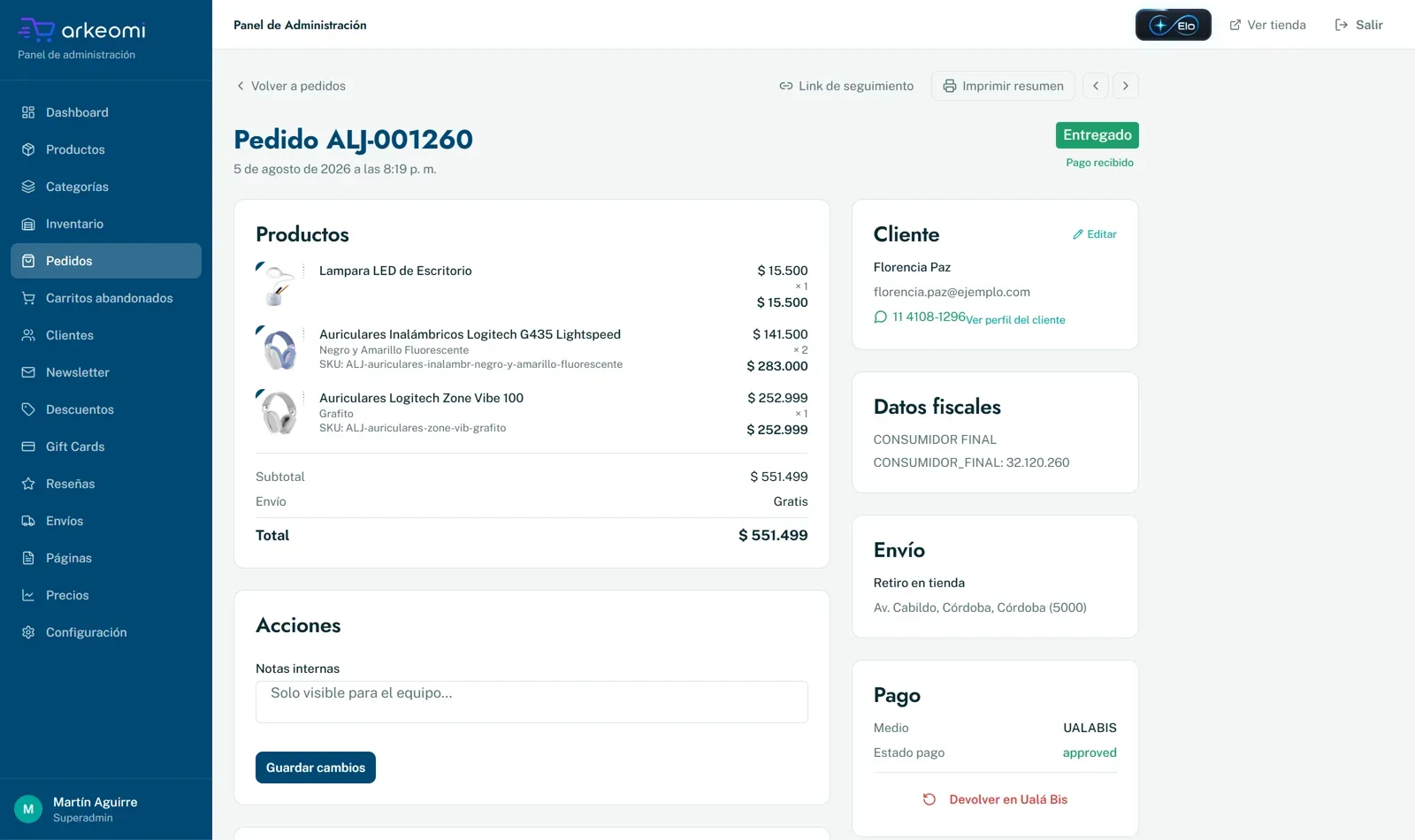Click the Clientes people icon
The image size is (1415, 840).
[28, 335]
